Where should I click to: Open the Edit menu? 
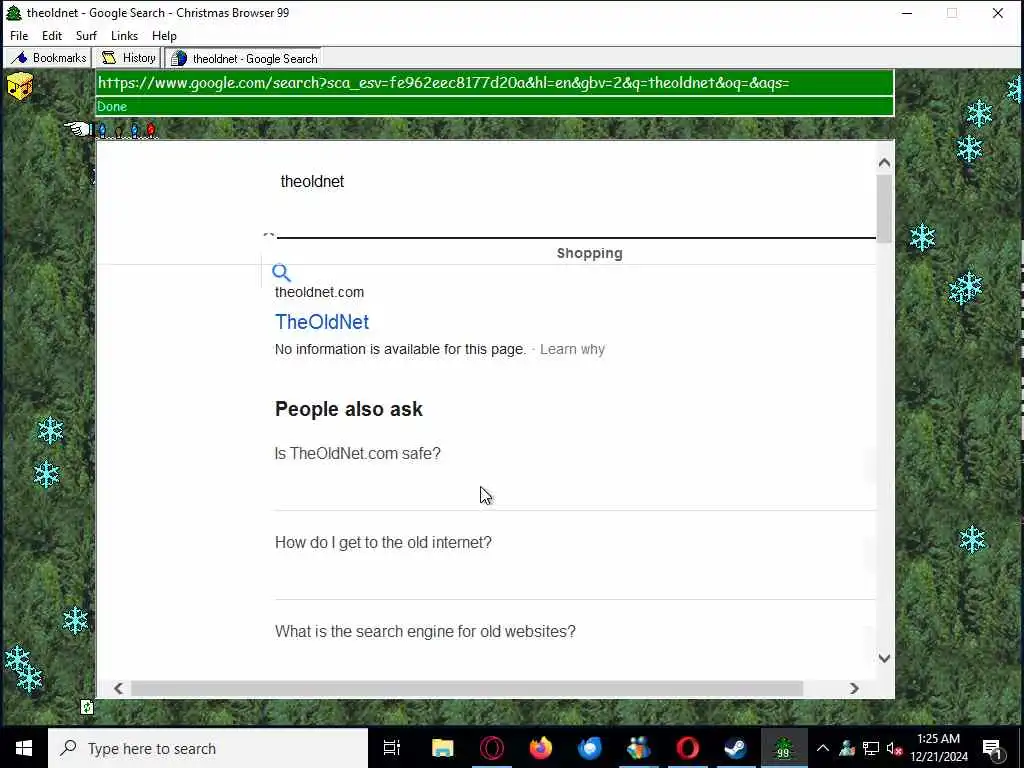[52, 36]
